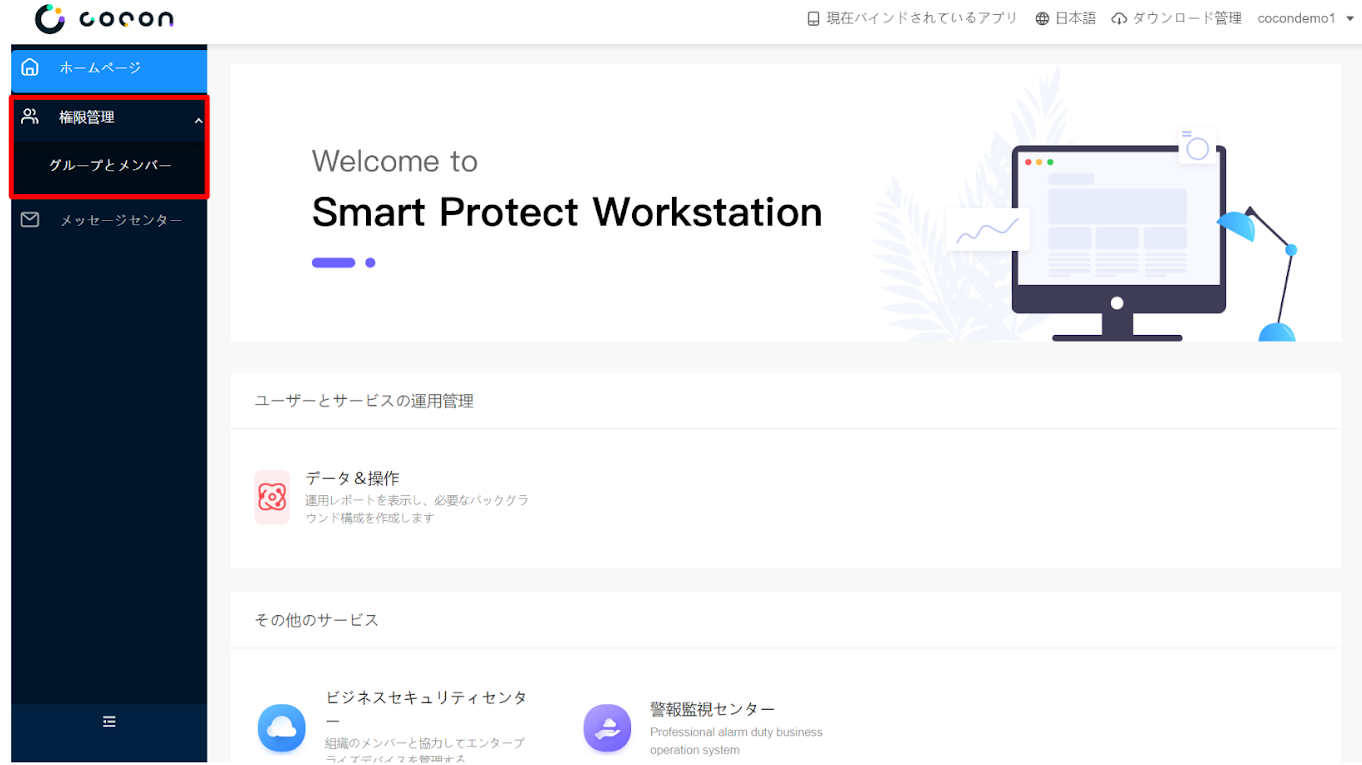Click the Professional alarm duty business description
The image size is (1362, 765).
(736, 741)
